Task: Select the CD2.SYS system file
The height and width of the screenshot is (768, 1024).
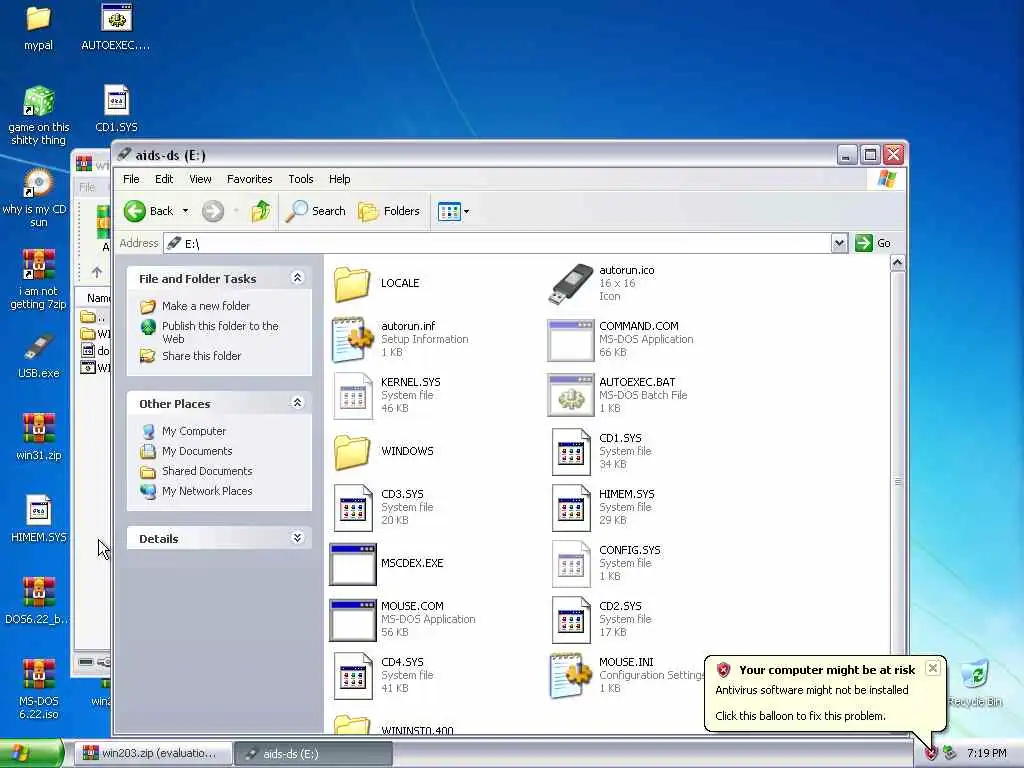Action: pos(601,619)
